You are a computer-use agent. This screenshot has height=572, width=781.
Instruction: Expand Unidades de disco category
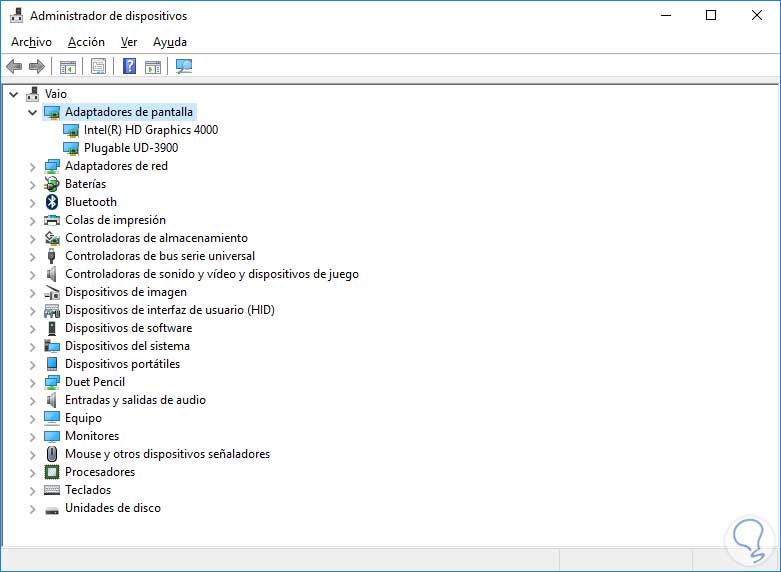32,509
